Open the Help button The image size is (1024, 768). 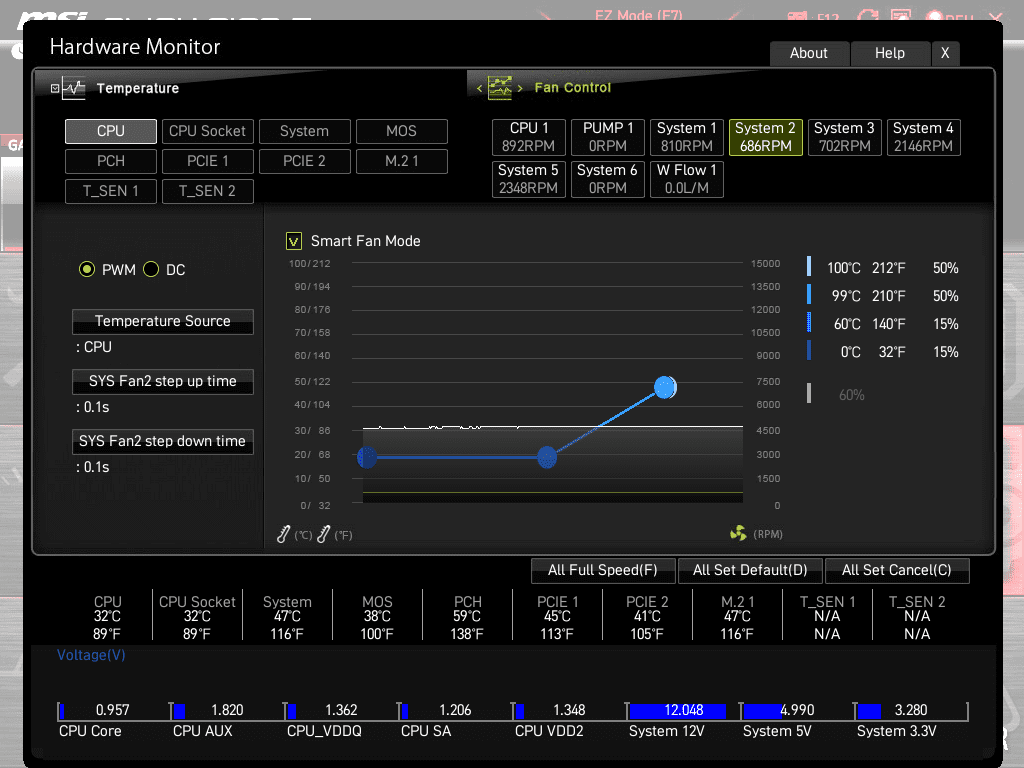(x=890, y=54)
